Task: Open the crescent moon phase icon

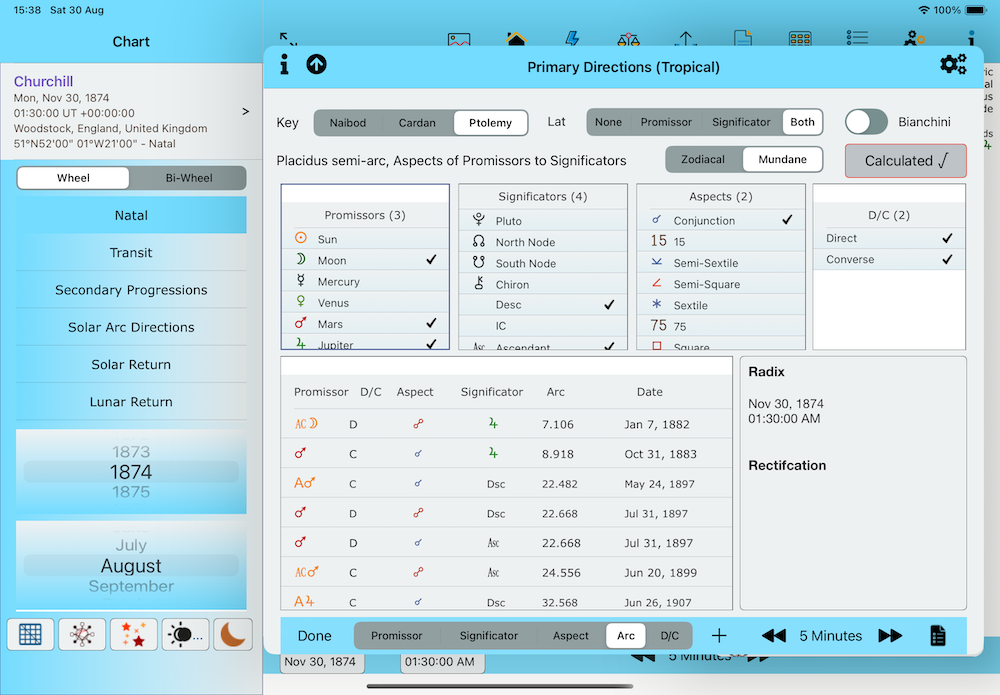Action: pos(233,634)
